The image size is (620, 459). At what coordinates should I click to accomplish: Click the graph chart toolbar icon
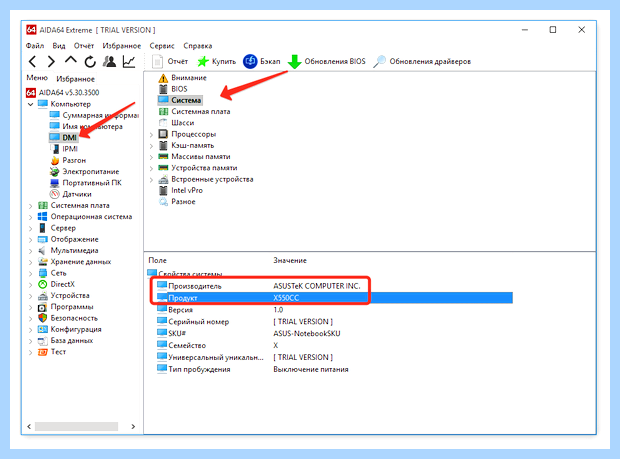click(129, 61)
